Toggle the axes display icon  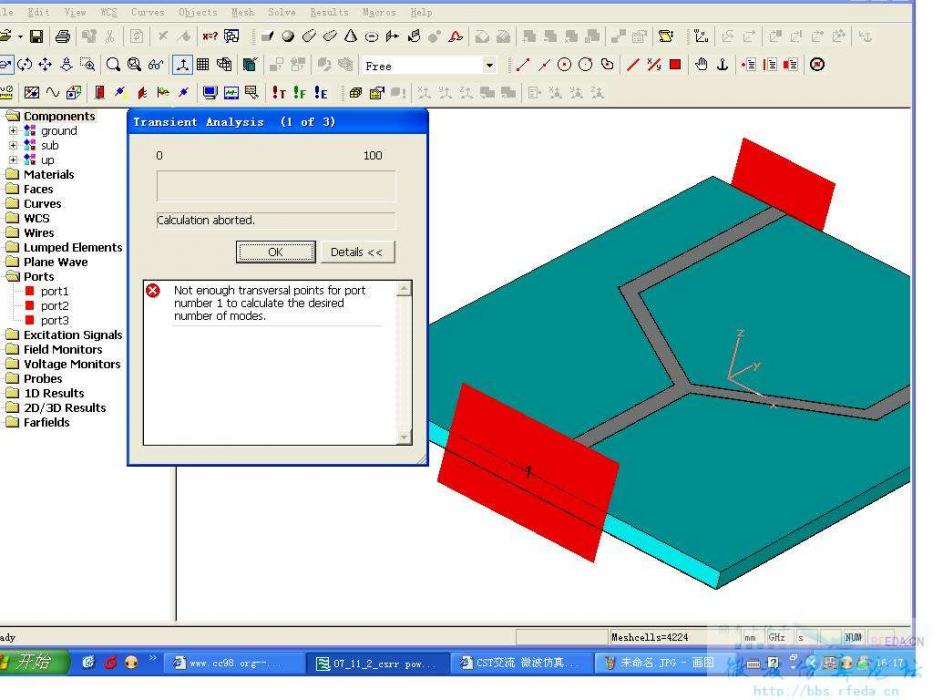click(x=182, y=64)
